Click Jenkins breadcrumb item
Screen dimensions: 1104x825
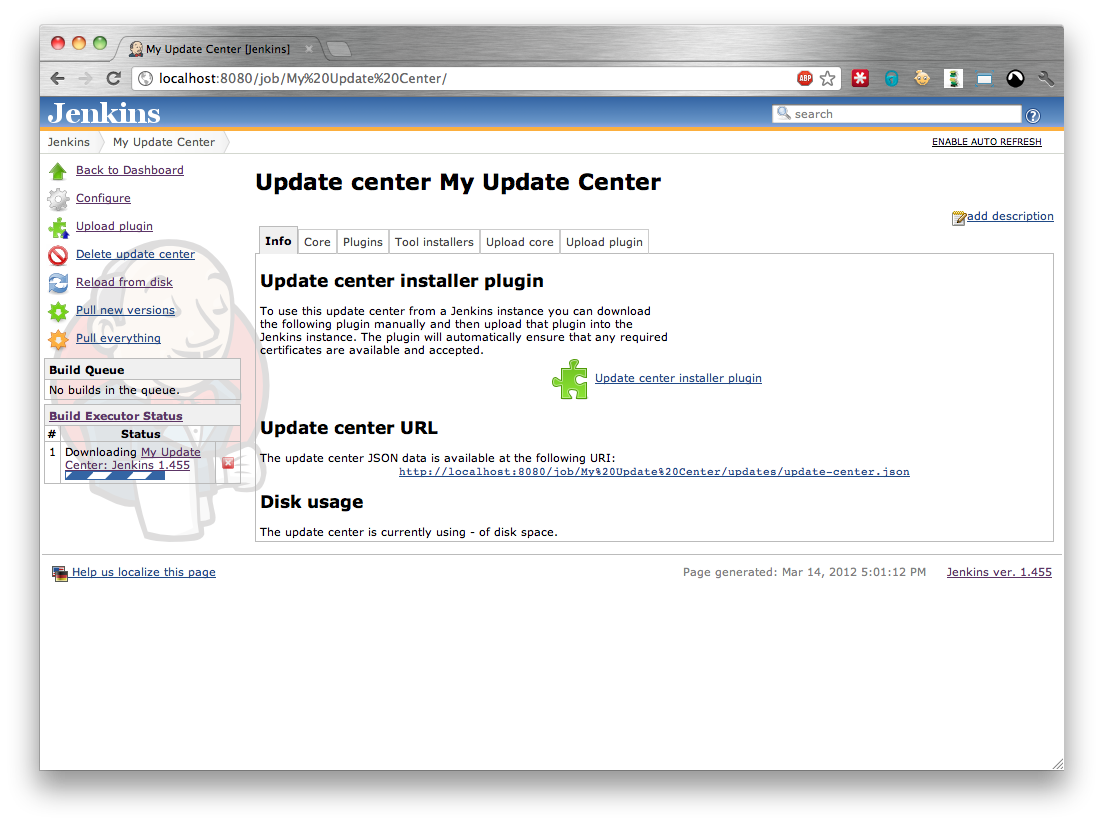pyautogui.click(x=69, y=142)
